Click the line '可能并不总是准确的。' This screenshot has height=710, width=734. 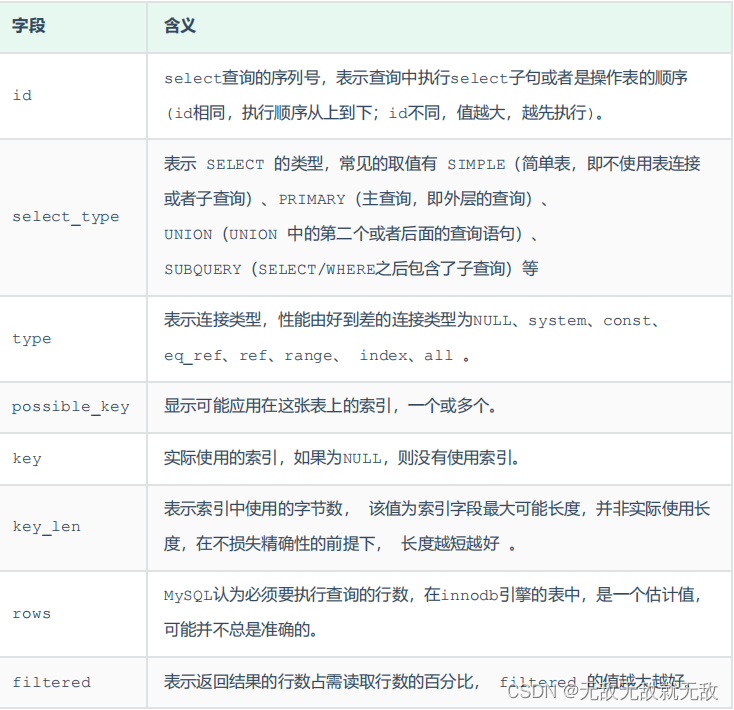(x=241, y=630)
